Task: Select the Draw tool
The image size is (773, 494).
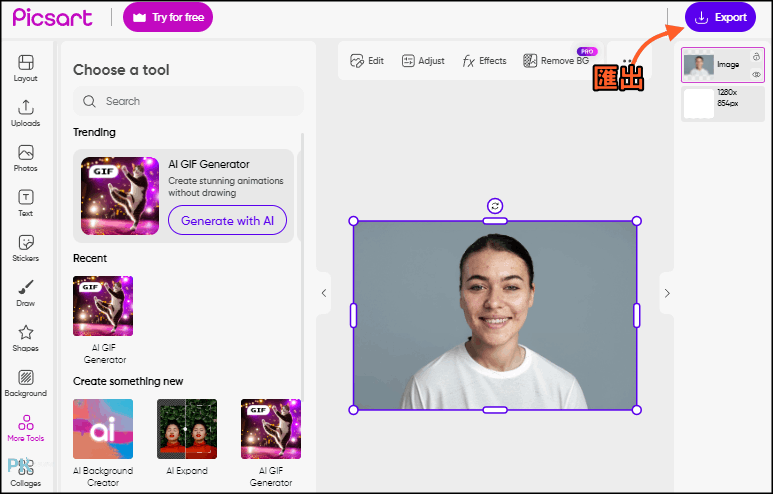Action: click(26, 293)
